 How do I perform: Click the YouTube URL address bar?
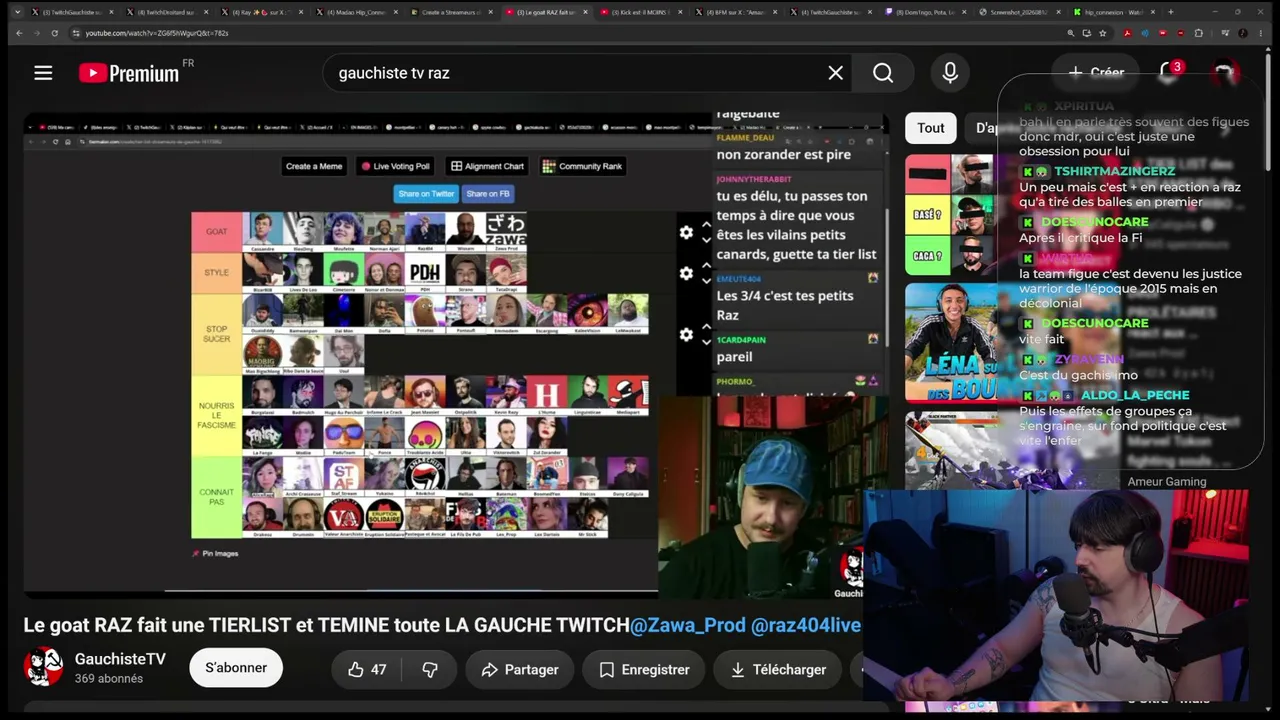pyautogui.click(x=560, y=33)
